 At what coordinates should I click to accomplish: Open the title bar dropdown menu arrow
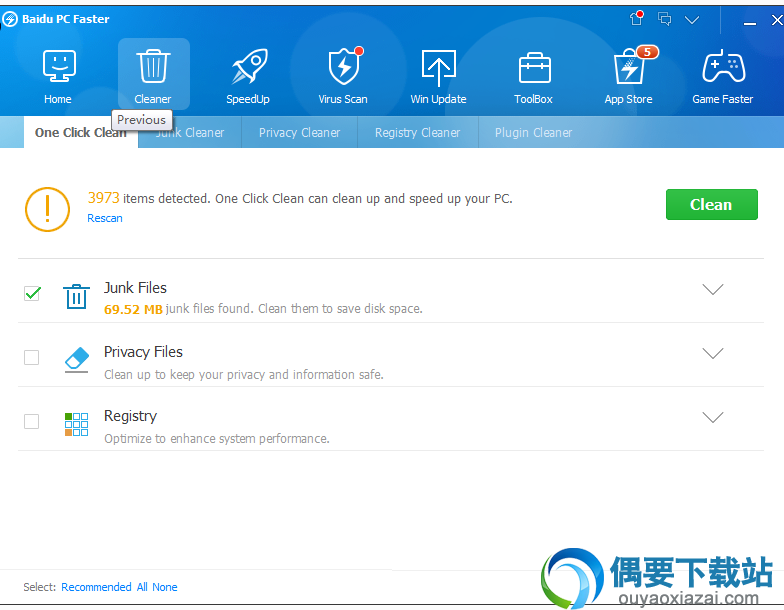click(692, 20)
